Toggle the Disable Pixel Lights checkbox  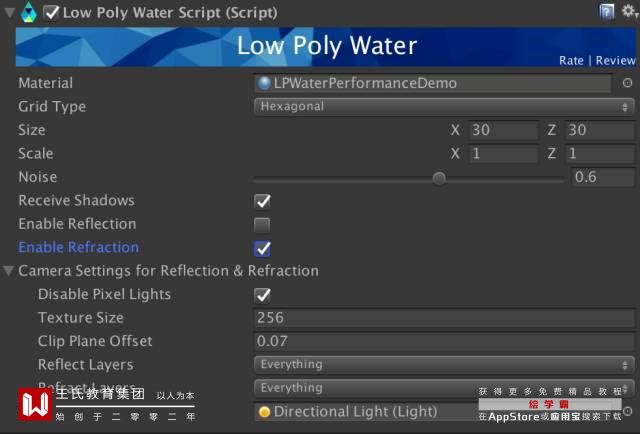point(262,295)
